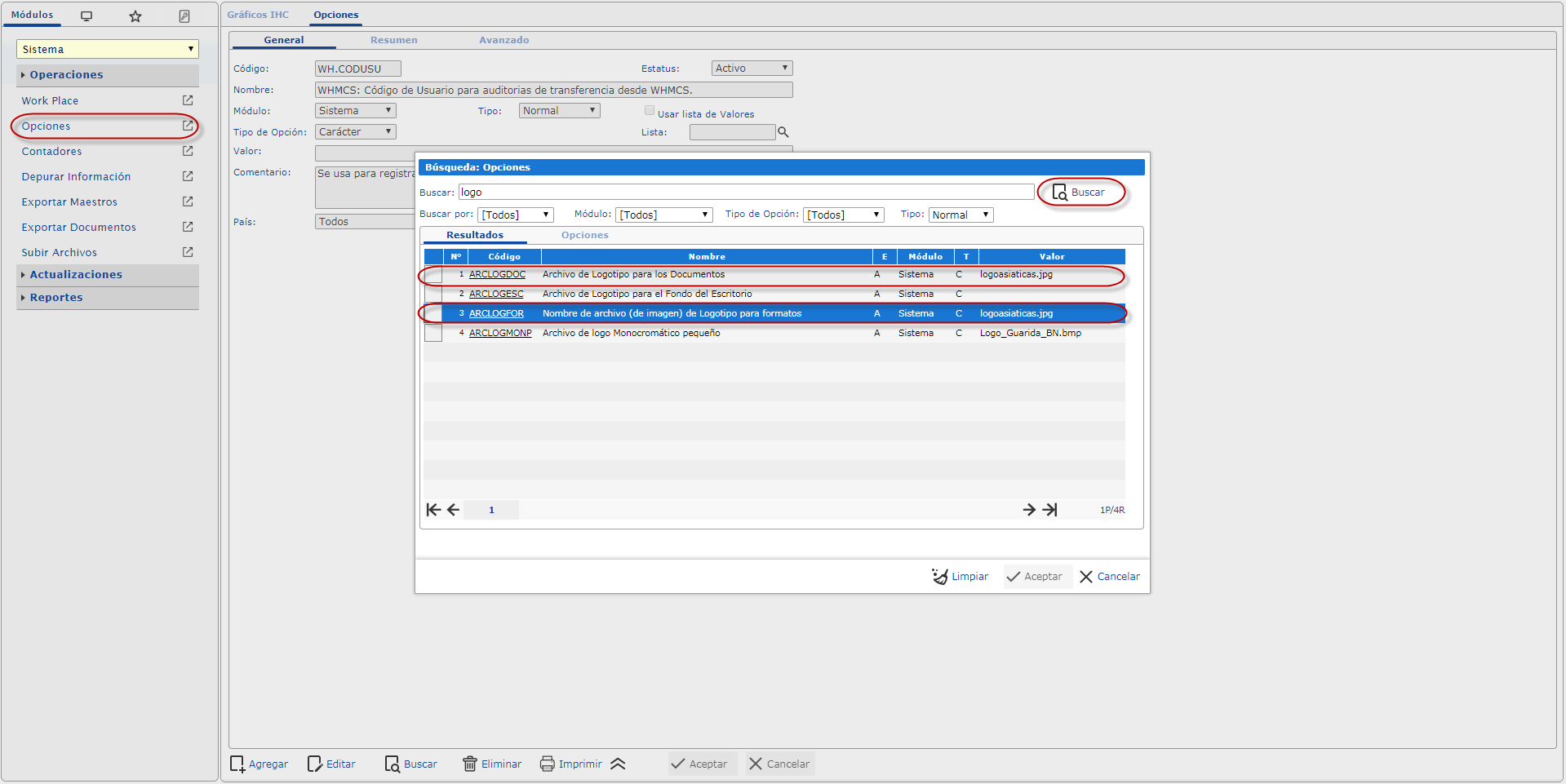Click the Eliminar trash icon

(x=470, y=764)
